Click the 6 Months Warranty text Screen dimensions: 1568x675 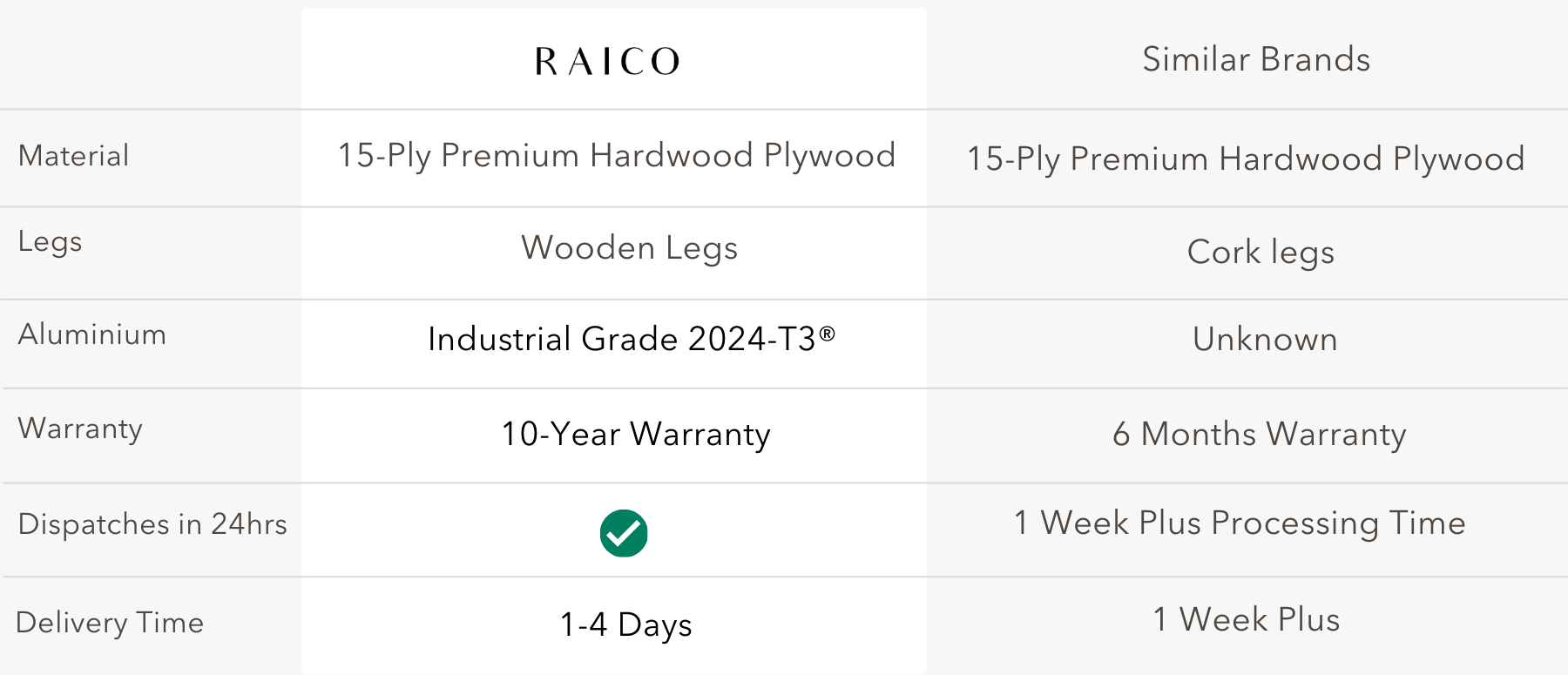[x=1259, y=434]
